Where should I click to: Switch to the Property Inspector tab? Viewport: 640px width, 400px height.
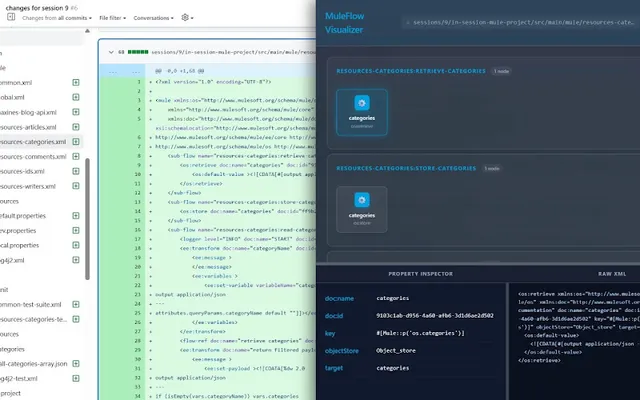[x=420, y=274]
